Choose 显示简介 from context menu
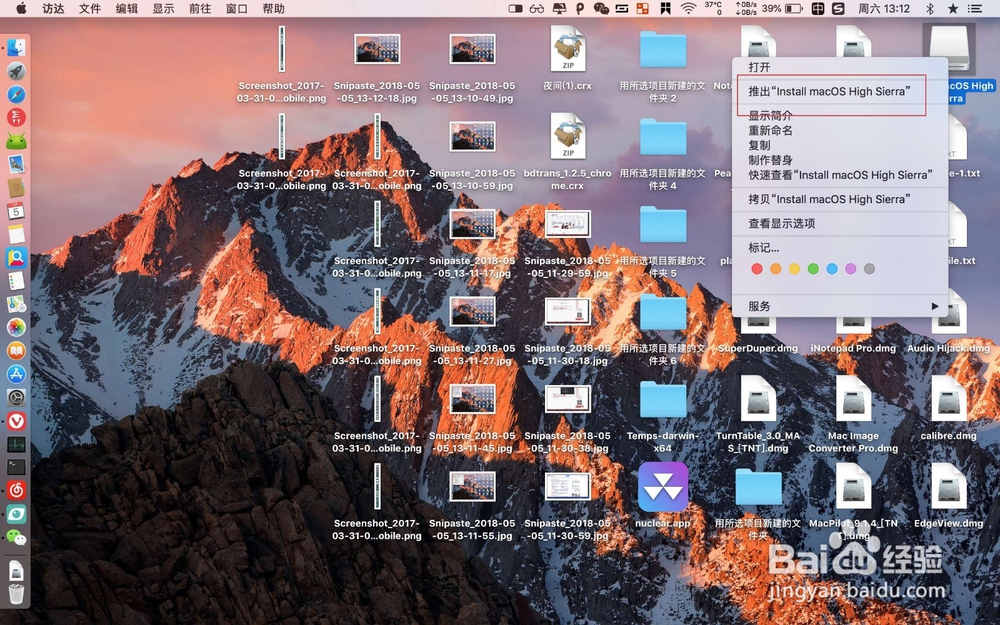 839,115
